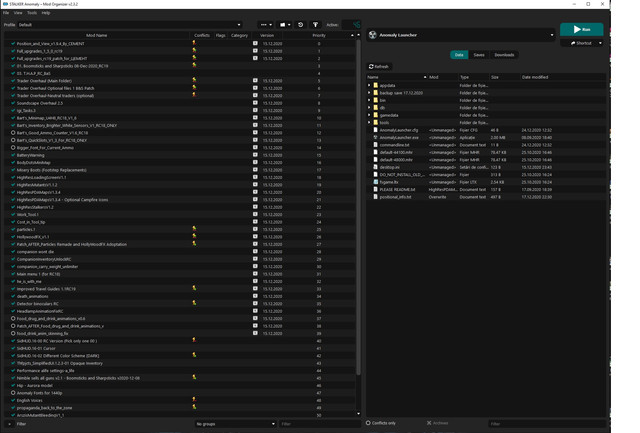Screen dimensions: 640x433
Task: Click the scroll down arrow of mod list
Action: coord(358,413)
